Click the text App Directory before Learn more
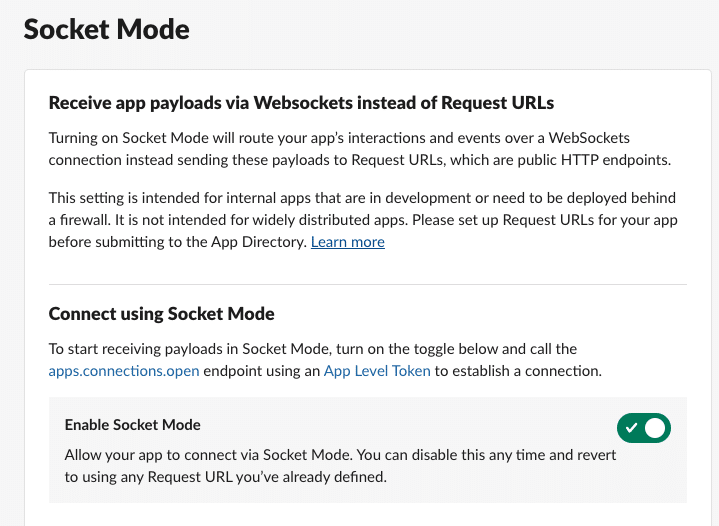This screenshot has height=526, width=719. pos(259,242)
